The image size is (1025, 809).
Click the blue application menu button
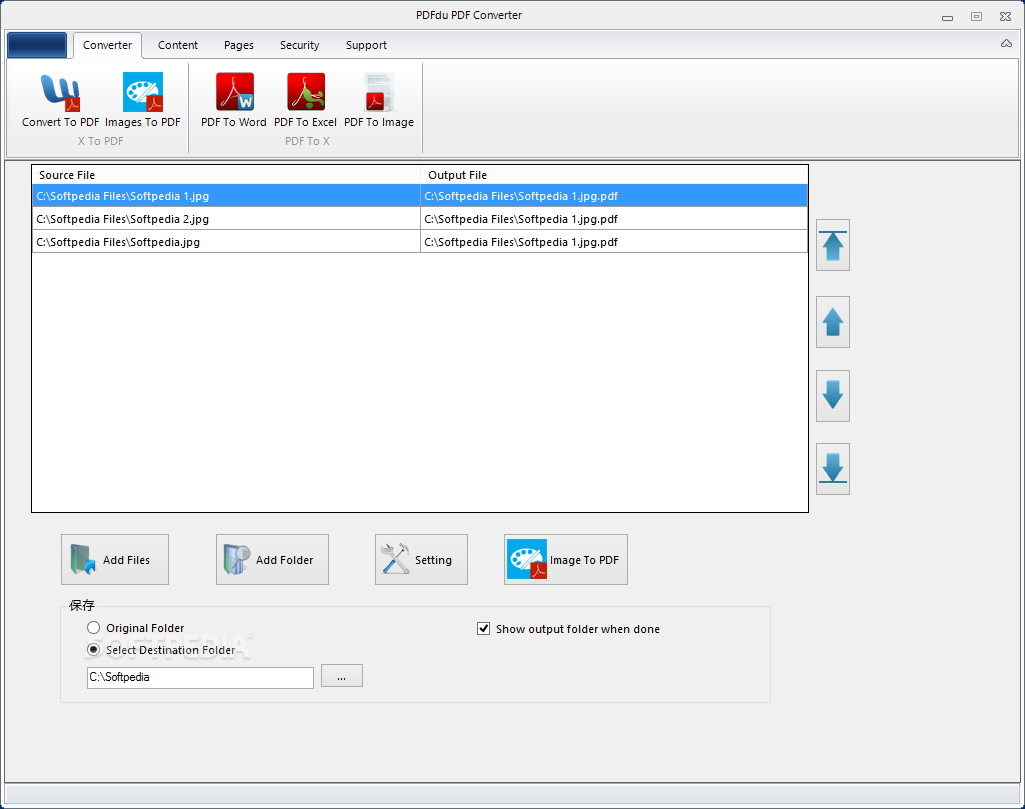(37, 45)
